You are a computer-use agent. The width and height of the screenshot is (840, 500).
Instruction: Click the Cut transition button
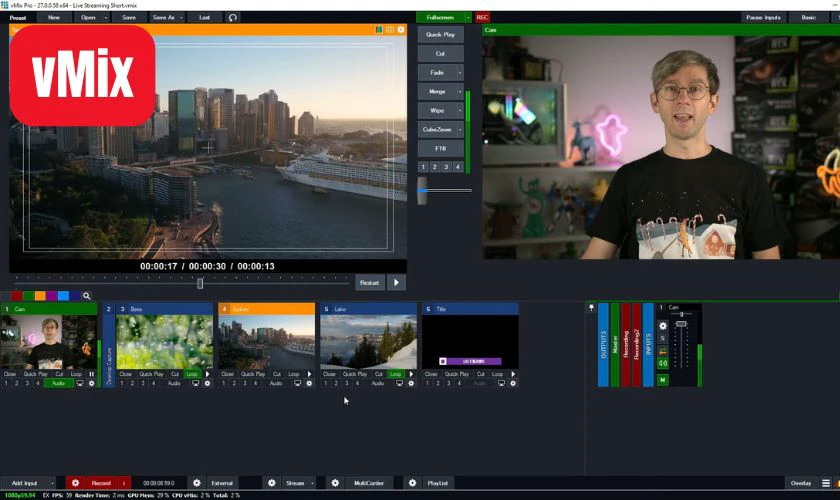pyautogui.click(x=440, y=54)
